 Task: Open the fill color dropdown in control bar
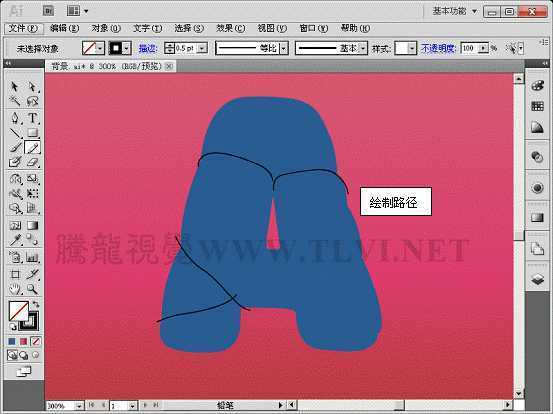click(x=100, y=48)
